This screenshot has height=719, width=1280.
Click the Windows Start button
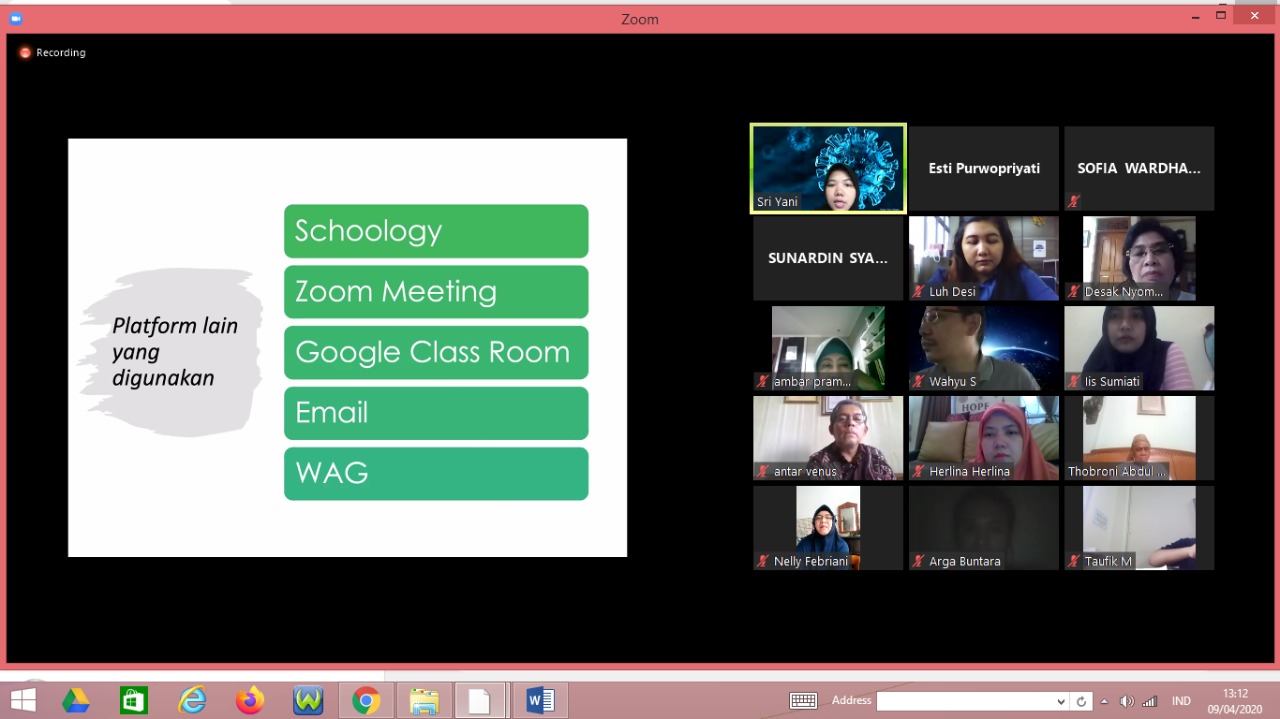[22, 700]
